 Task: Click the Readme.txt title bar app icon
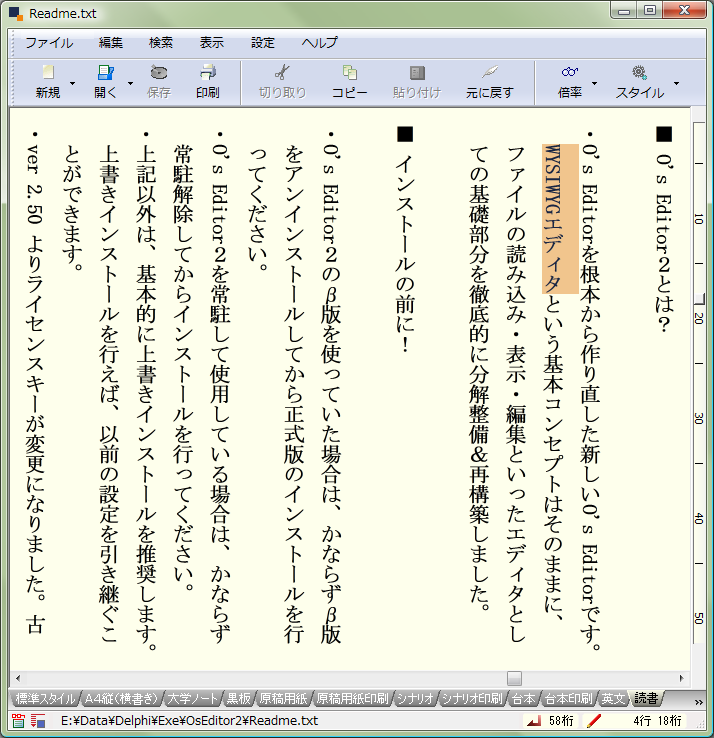coord(16,14)
